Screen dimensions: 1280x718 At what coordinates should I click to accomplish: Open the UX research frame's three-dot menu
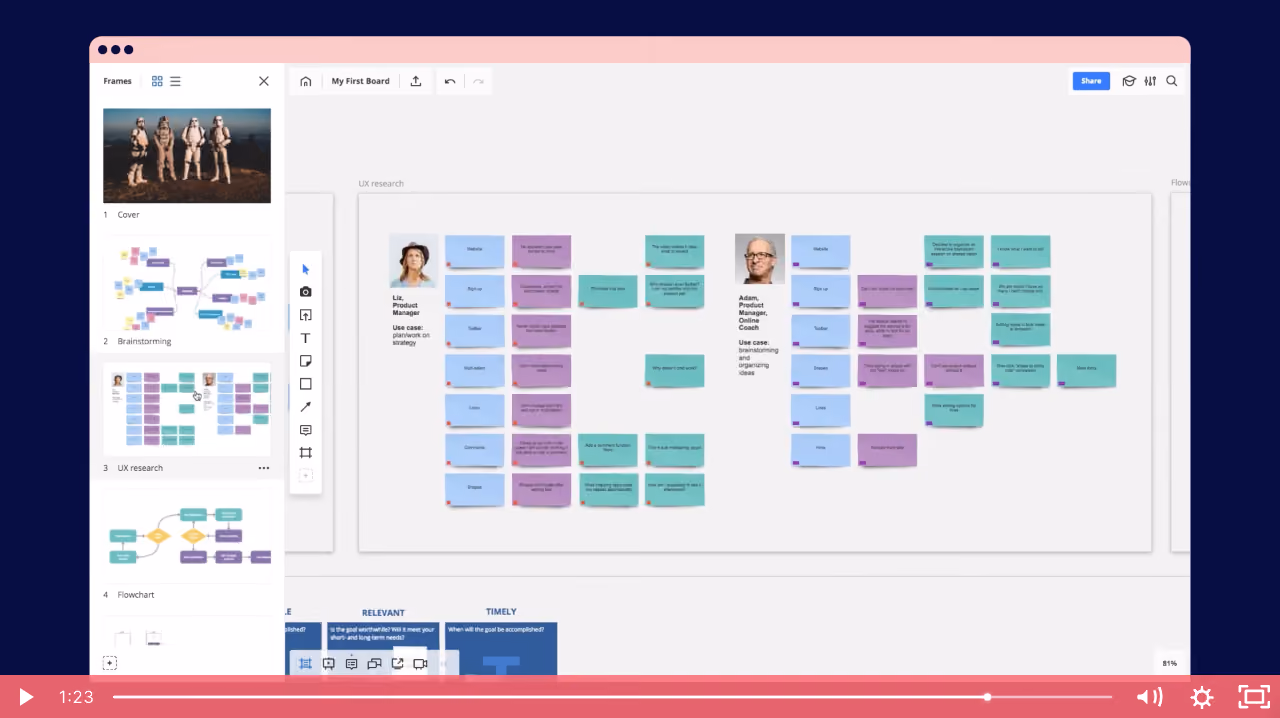(x=264, y=468)
